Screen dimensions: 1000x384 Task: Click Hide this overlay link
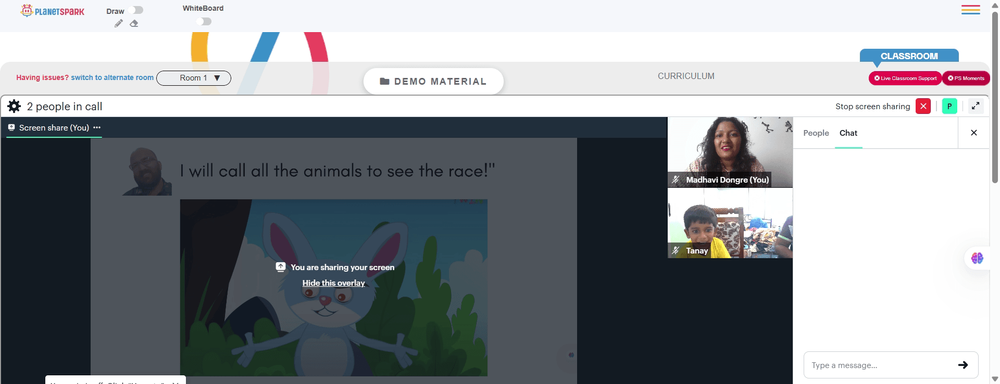coord(334,283)
